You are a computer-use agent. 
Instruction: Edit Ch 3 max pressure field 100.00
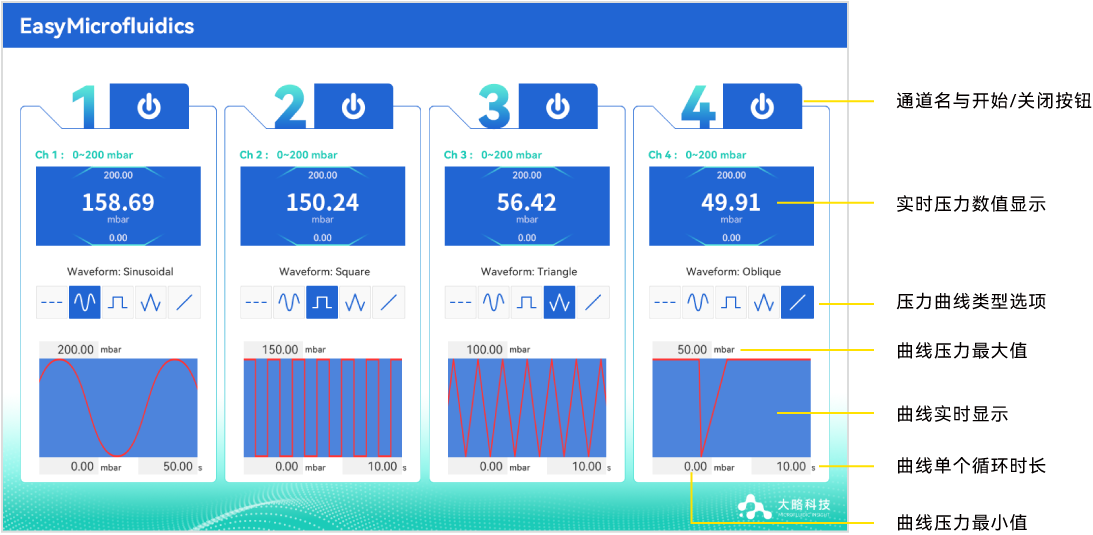[x=477, y=349]
